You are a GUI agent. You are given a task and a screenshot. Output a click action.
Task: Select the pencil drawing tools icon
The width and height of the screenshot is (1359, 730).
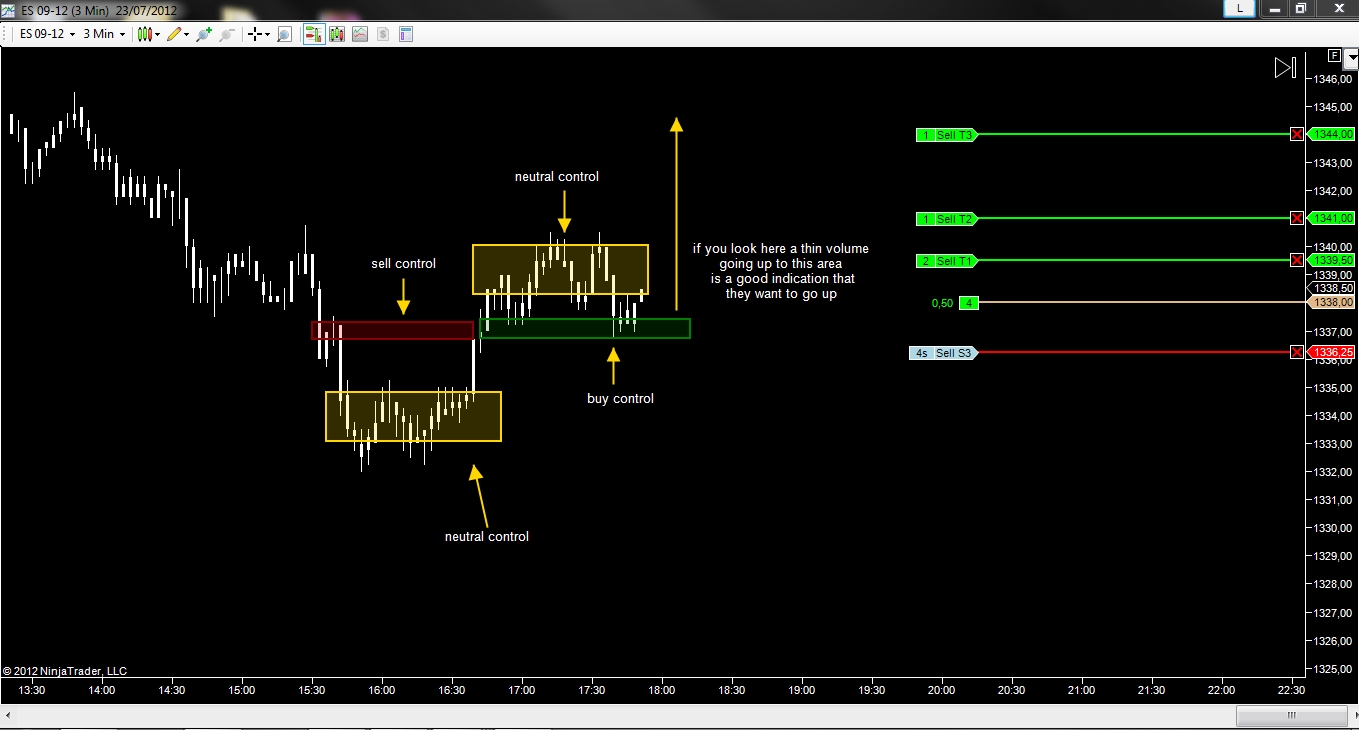(174, 34)
